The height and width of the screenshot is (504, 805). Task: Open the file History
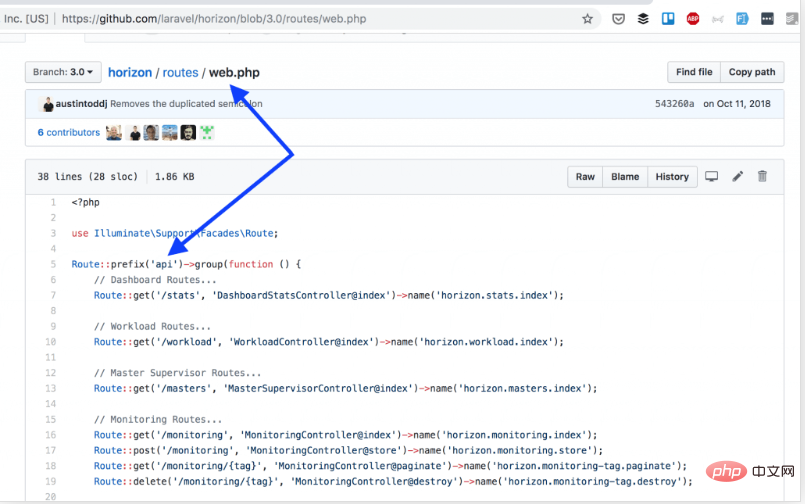[x=672, y=177]
